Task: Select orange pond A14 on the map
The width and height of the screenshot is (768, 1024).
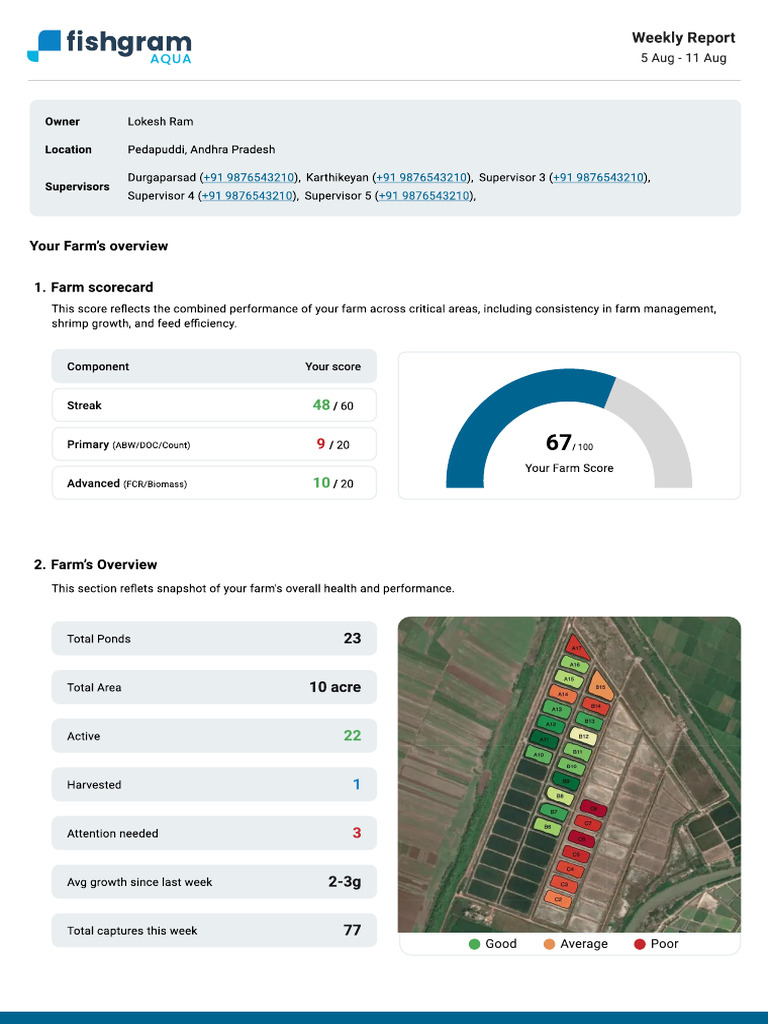Action: [563, 694]
